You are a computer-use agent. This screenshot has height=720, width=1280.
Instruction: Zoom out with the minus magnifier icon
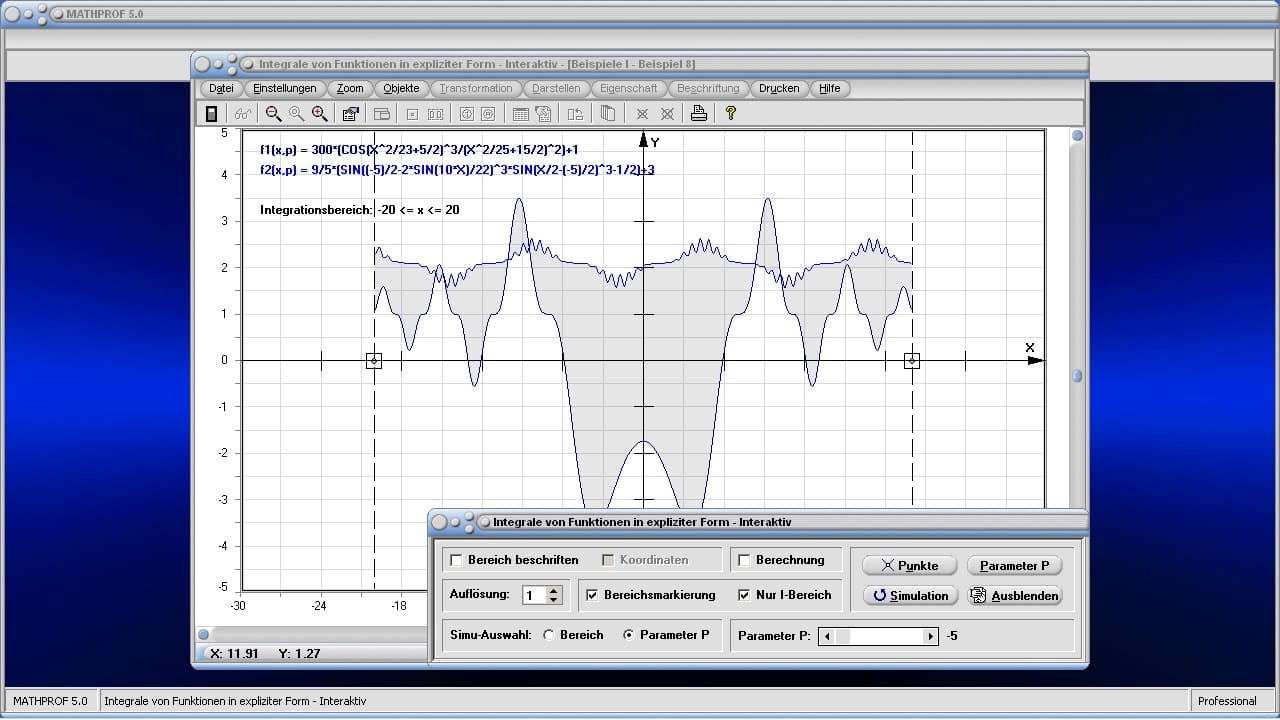[273, 114]
